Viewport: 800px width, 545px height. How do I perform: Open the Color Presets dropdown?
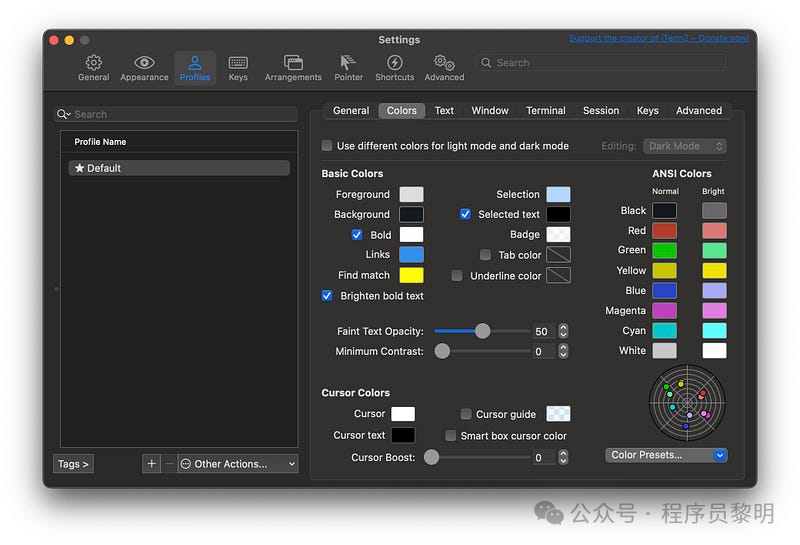pyautogui.click(x=666, y=455)
